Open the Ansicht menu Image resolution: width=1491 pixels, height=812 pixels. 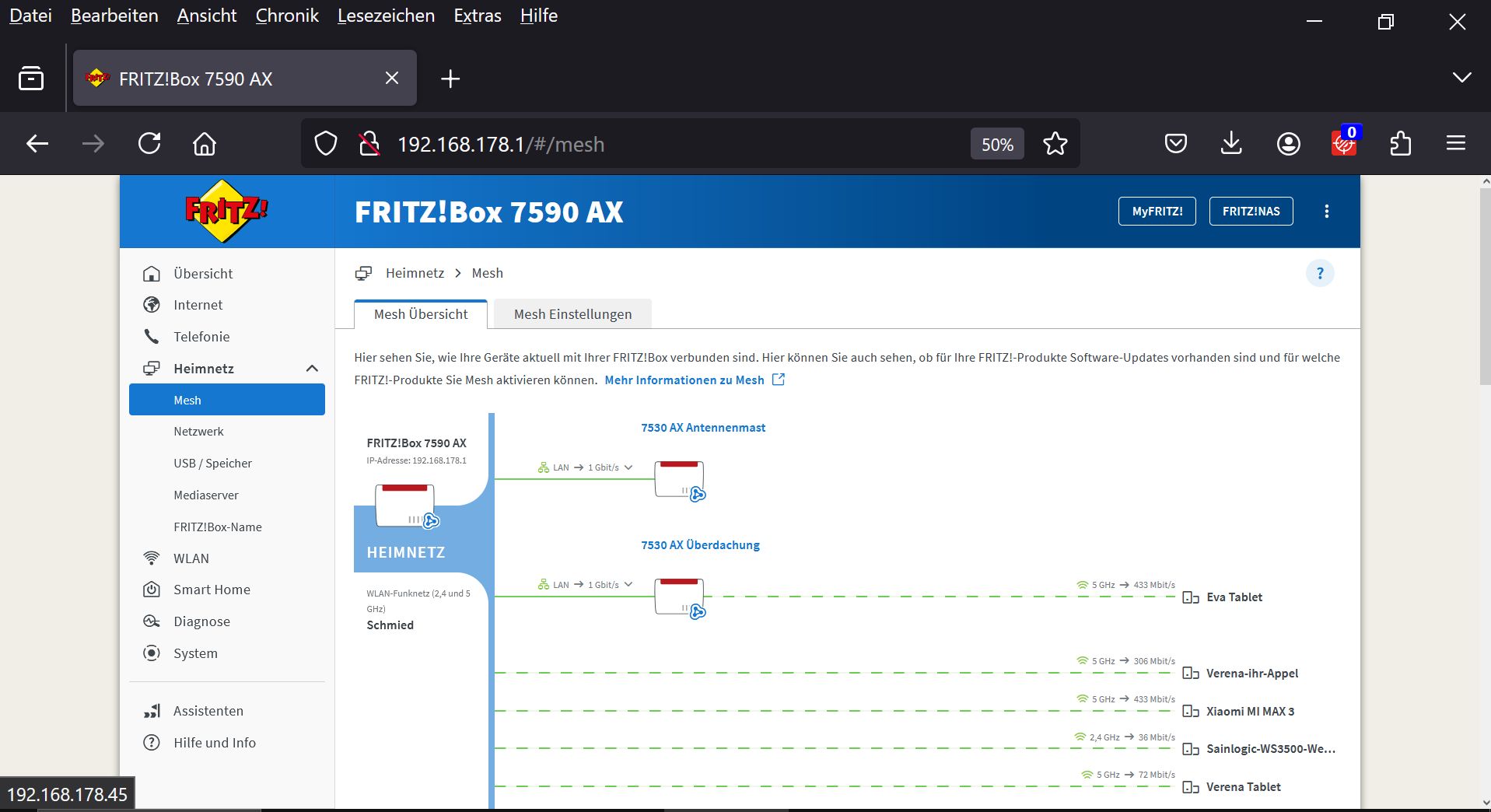tap(207, 16)
